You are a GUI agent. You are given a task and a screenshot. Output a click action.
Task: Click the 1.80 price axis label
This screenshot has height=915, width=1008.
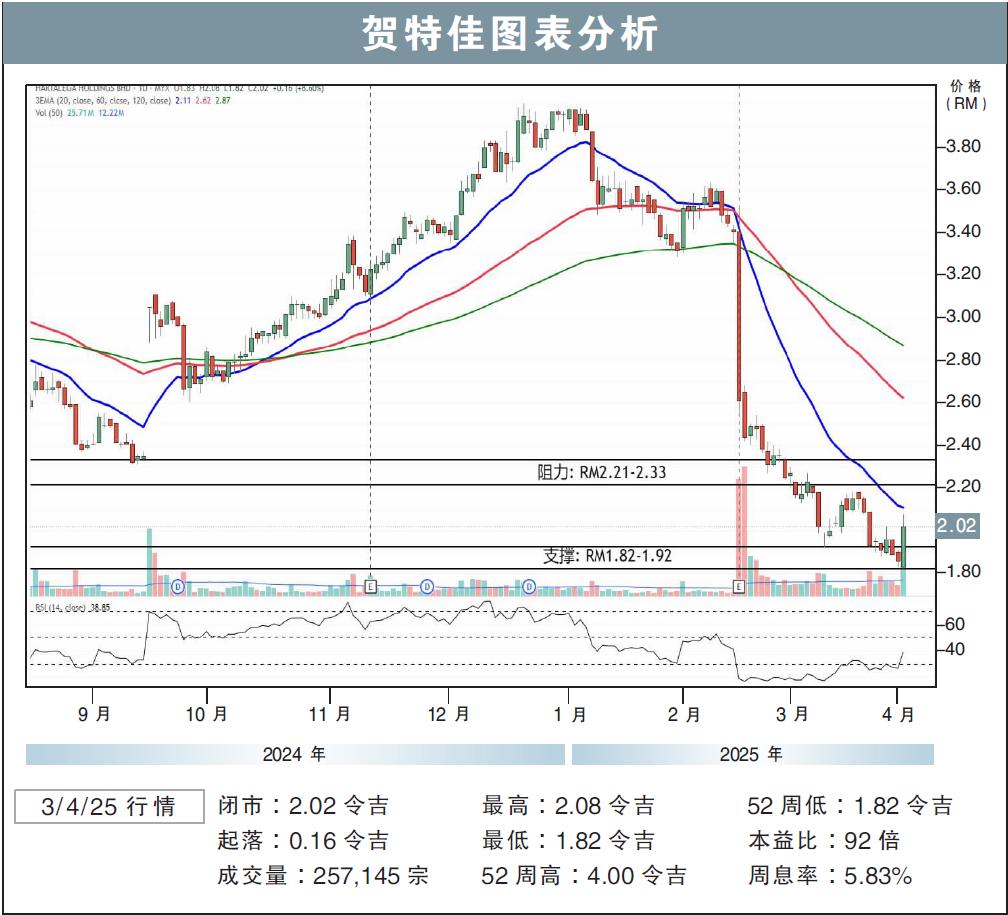[x=963, y=571]
